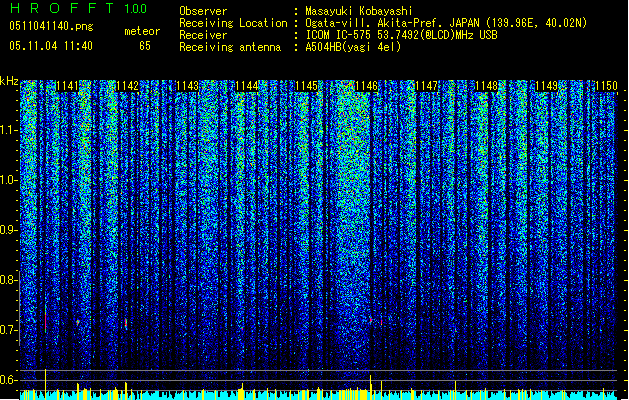Click the time marker 1147
Image resolution: width=629 pixels, height=400 pixels.
click(426, 86)
